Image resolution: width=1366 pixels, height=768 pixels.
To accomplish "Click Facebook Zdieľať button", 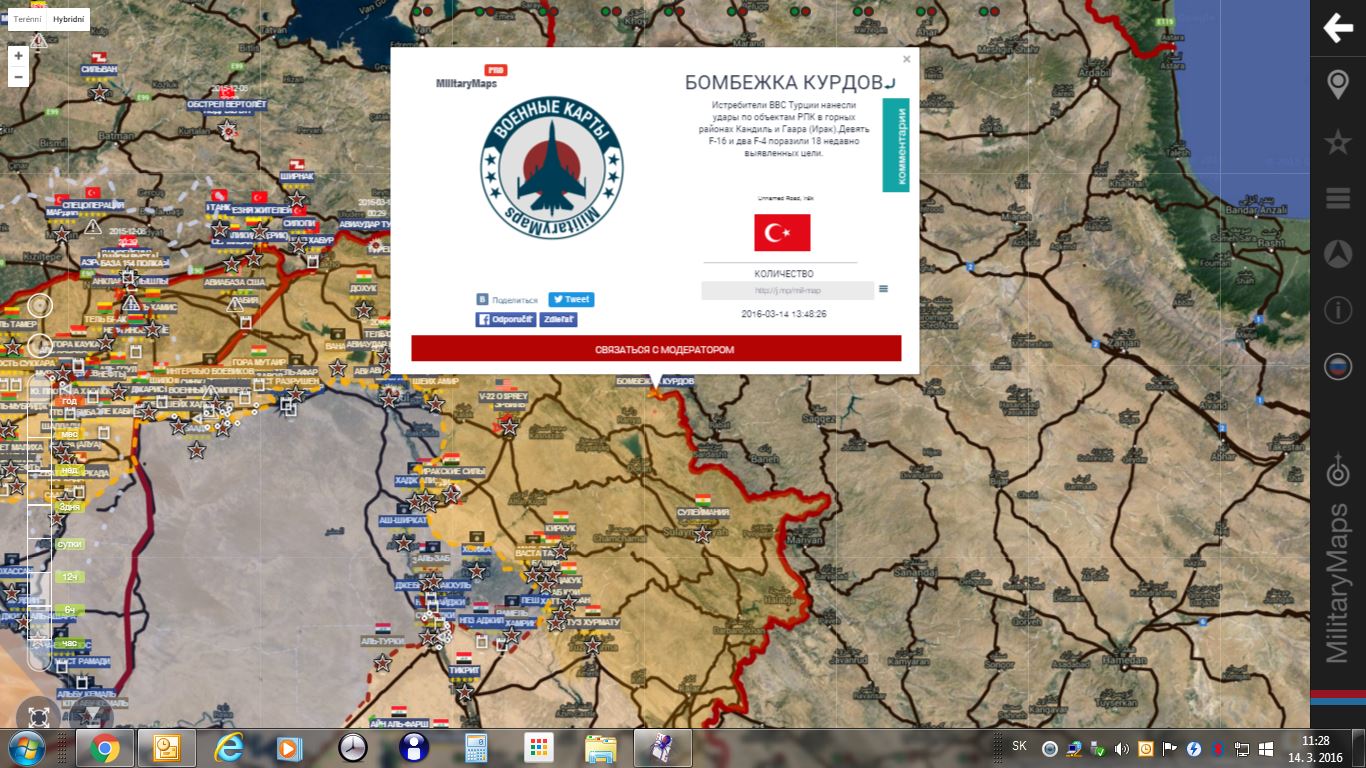I will (x=559, y=320).
